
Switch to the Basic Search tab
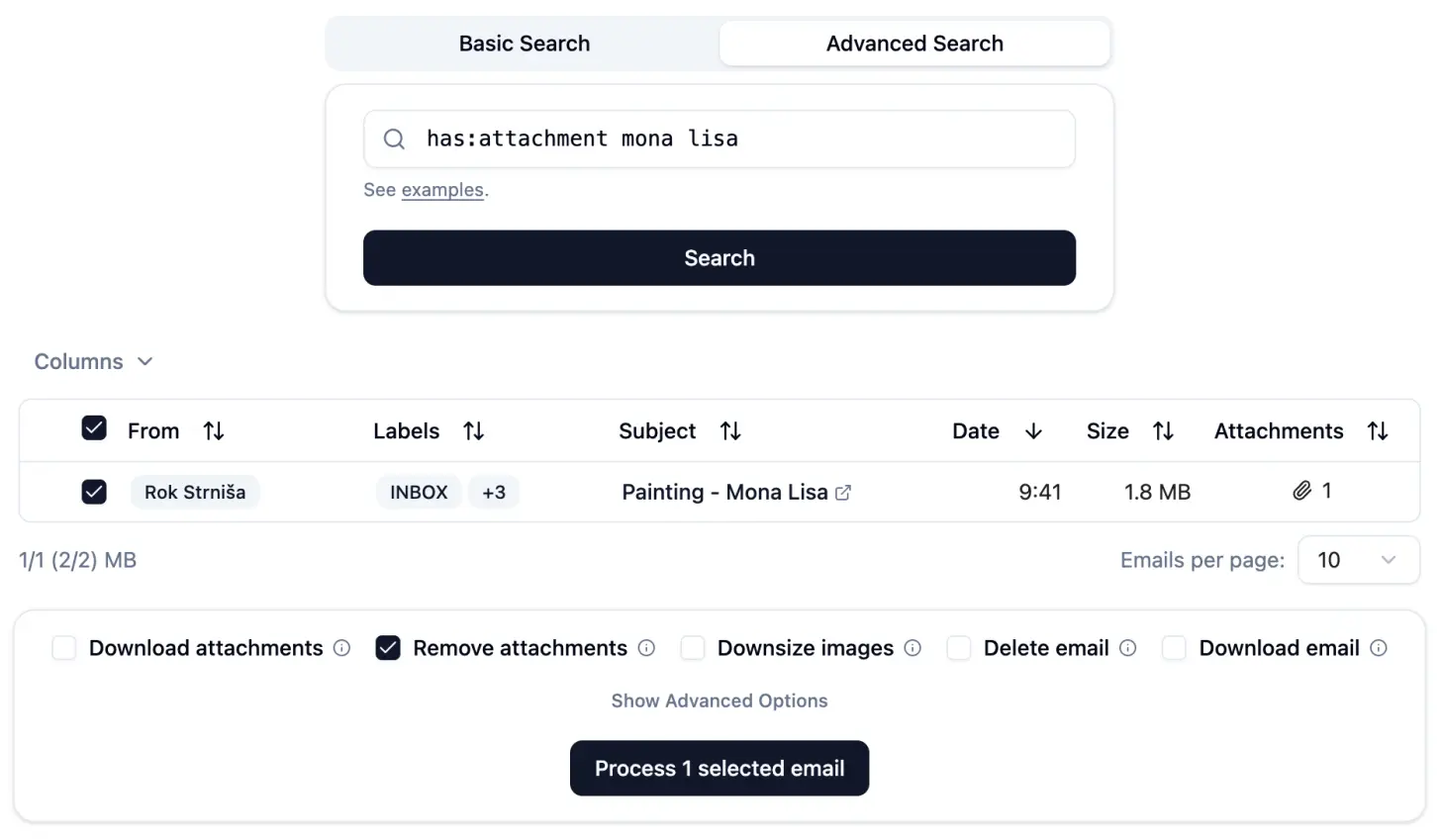click(x=524, y=43)
